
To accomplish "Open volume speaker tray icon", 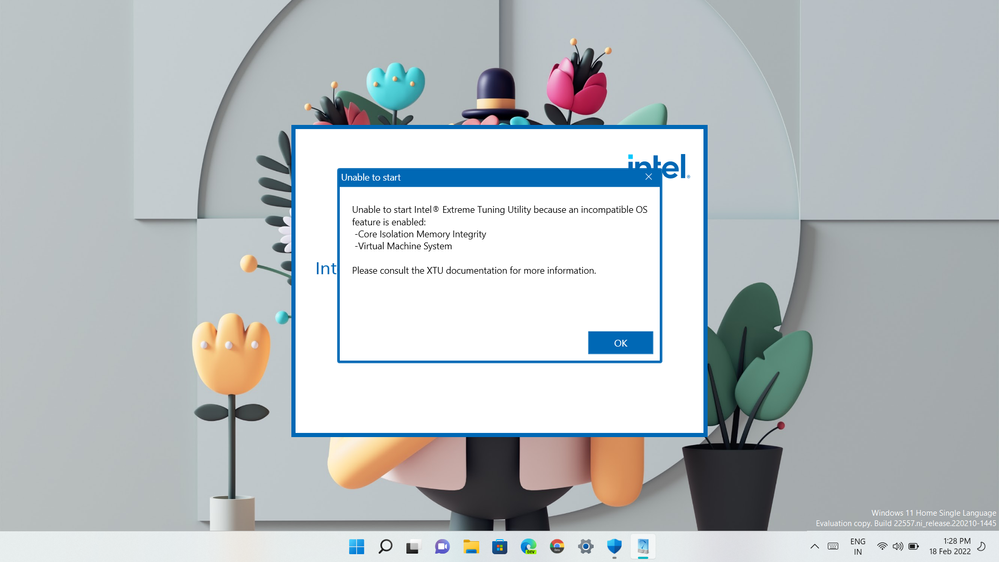I will point(898,547).
